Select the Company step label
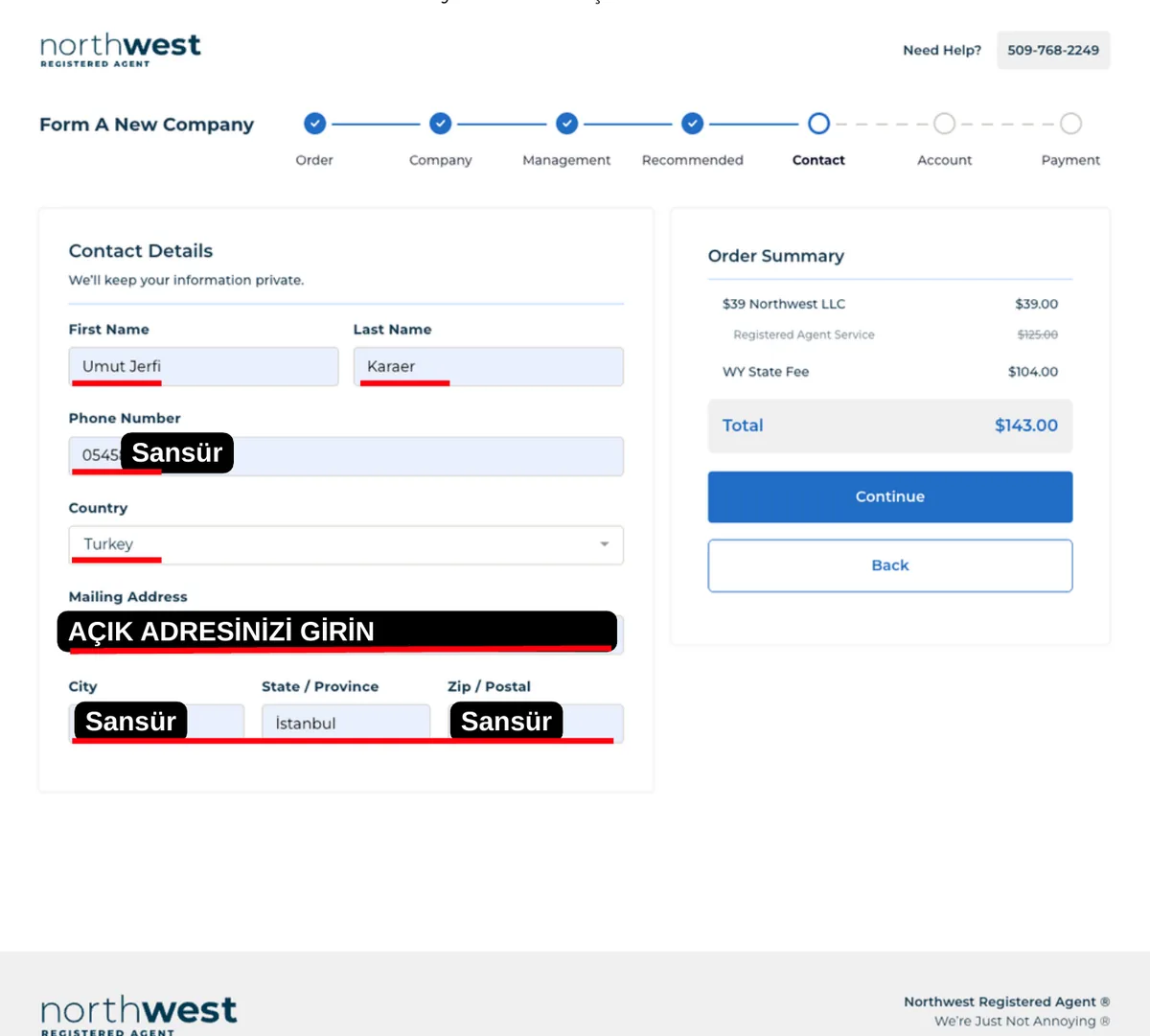 440,160
